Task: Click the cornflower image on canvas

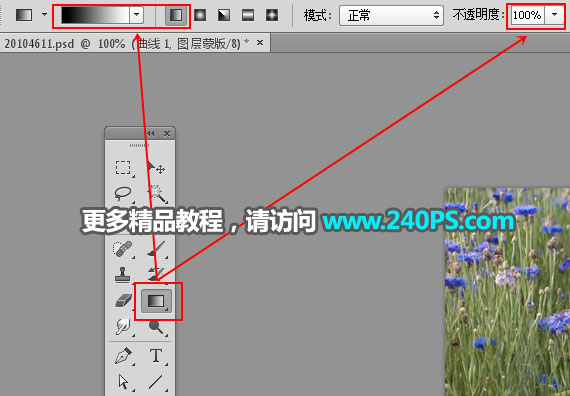Action: [507, 292]
